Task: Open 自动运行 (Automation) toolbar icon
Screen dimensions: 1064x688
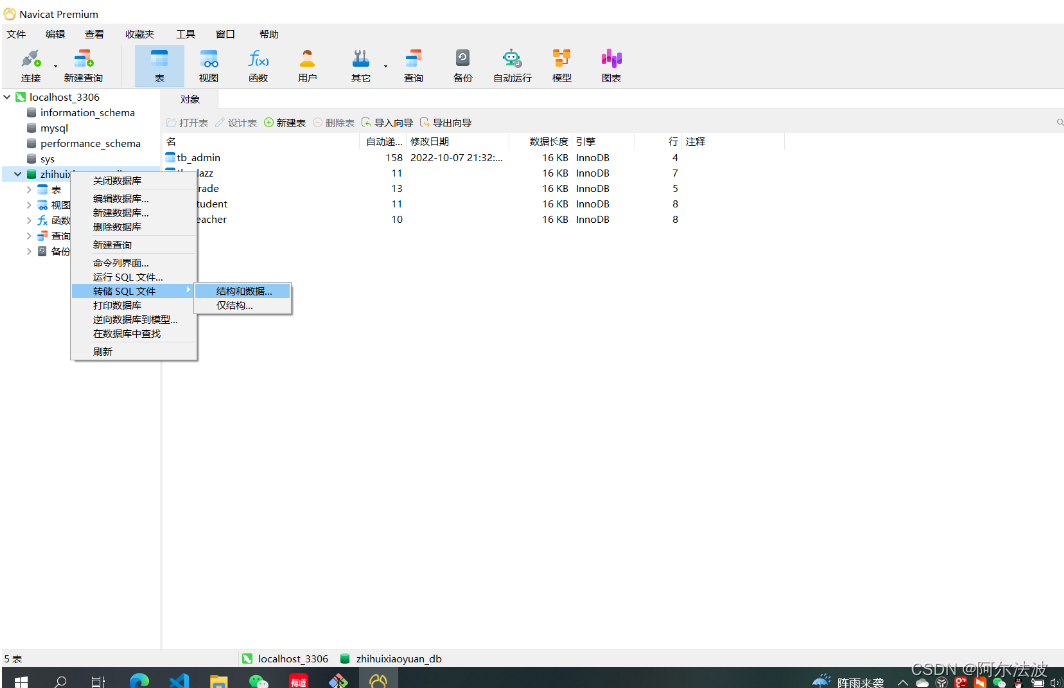Action: click(x=512, y=66)
